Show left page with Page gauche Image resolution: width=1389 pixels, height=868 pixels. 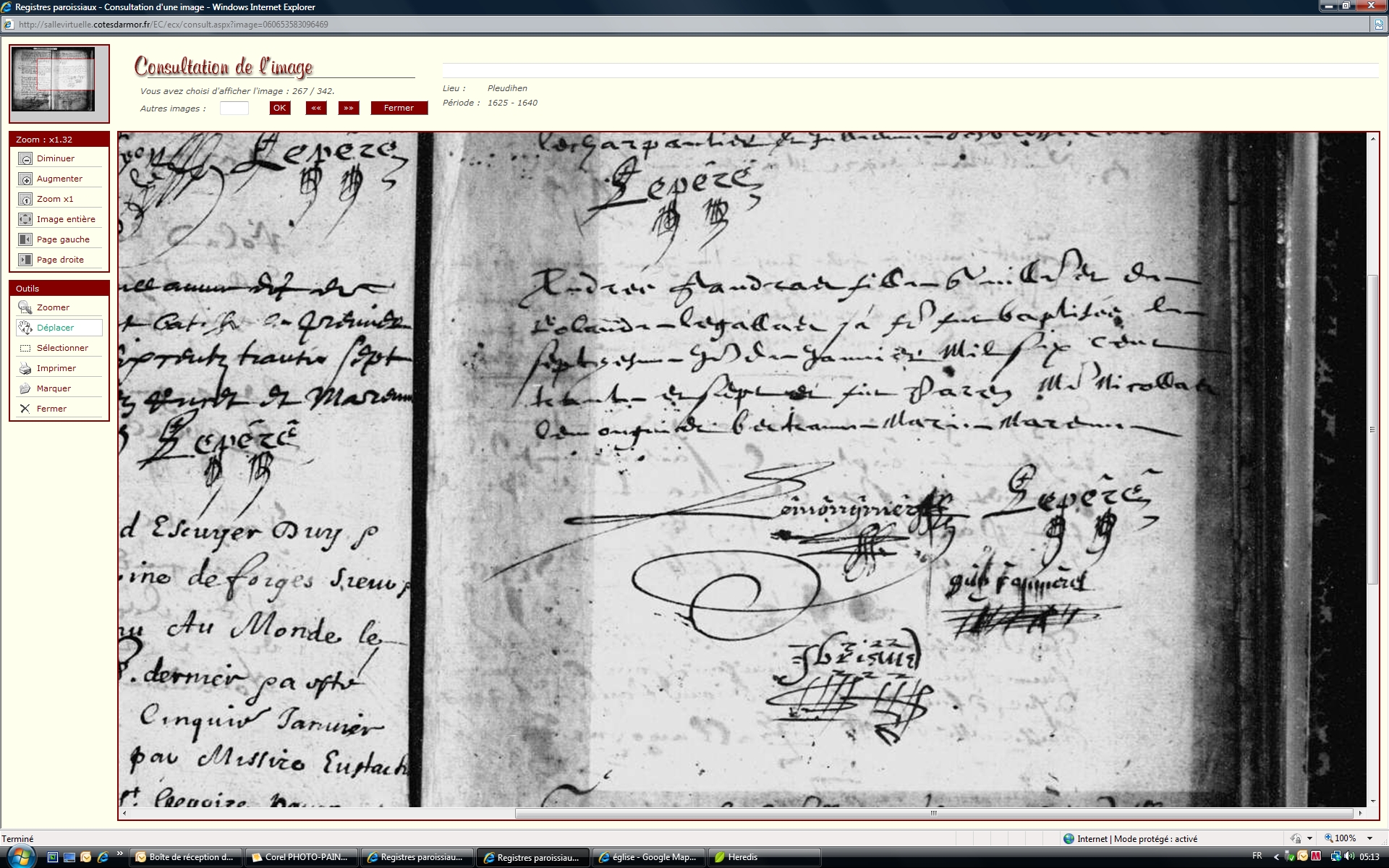(x=25, y=239)
